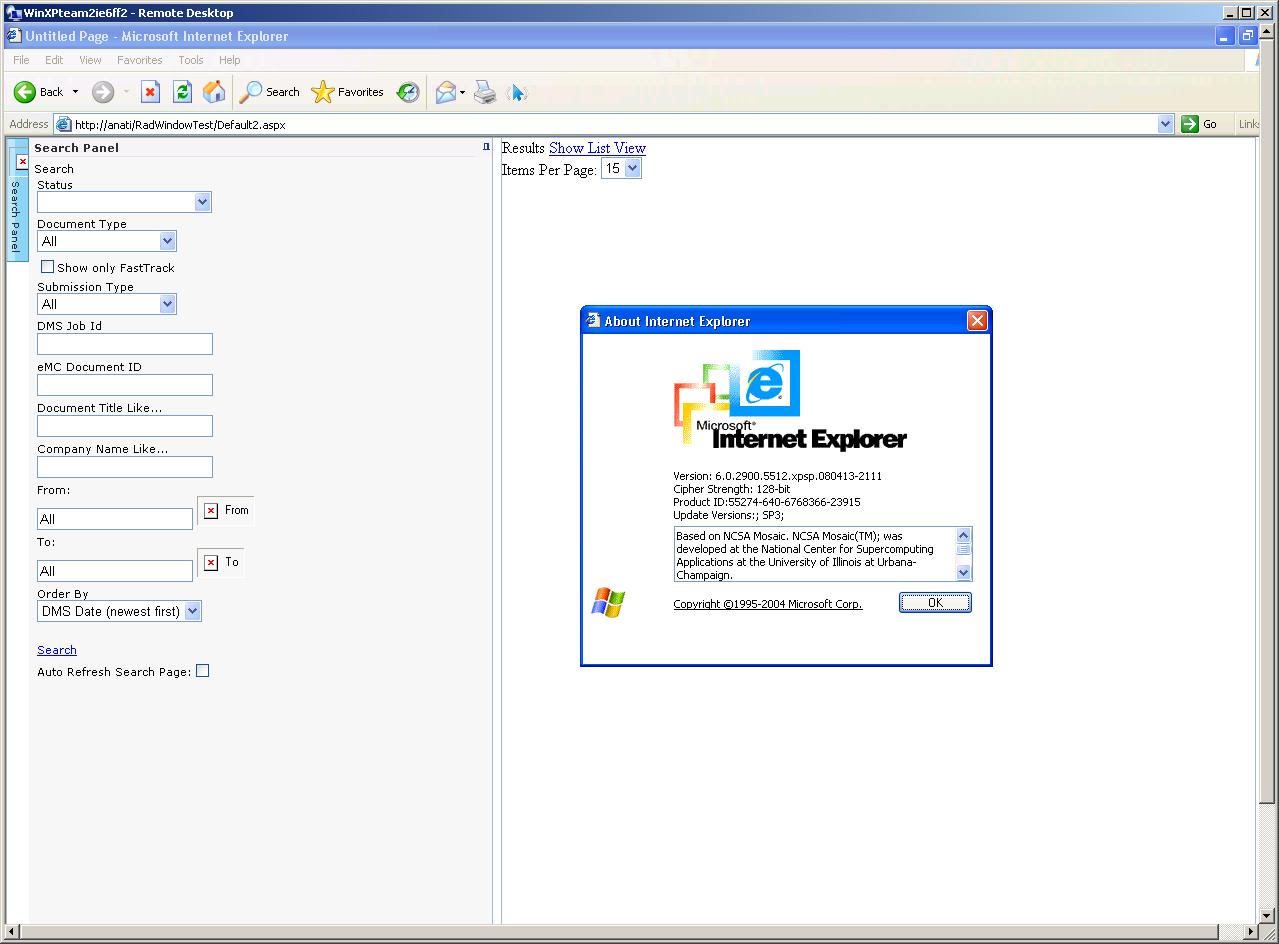Click Windows flag logo in About dialog
1279x944 pixels.
tap(608, 602)
